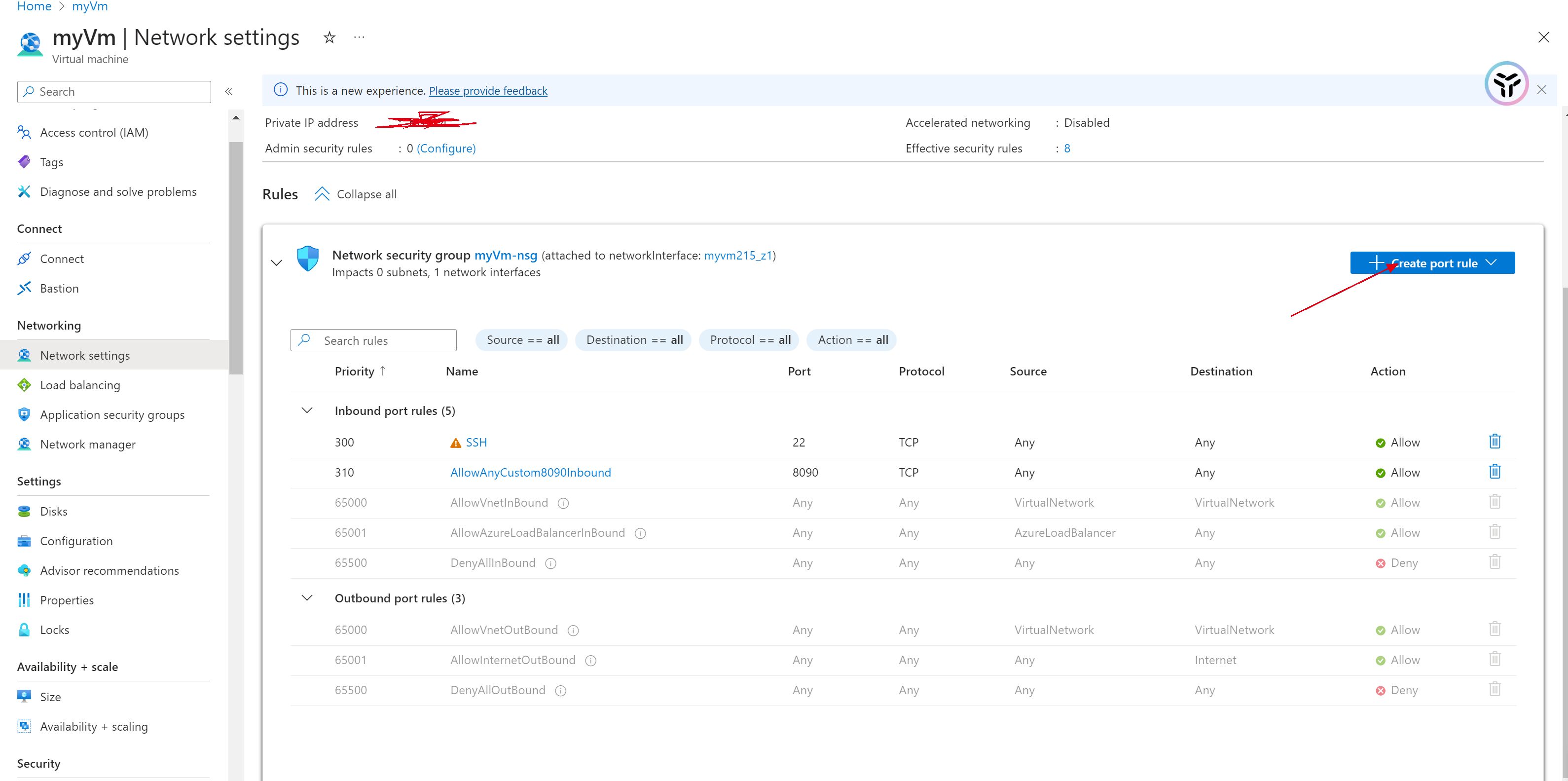Open Load balancing in sidebar
Viewport: 1568px width, 781px height.
click(80, 385)
